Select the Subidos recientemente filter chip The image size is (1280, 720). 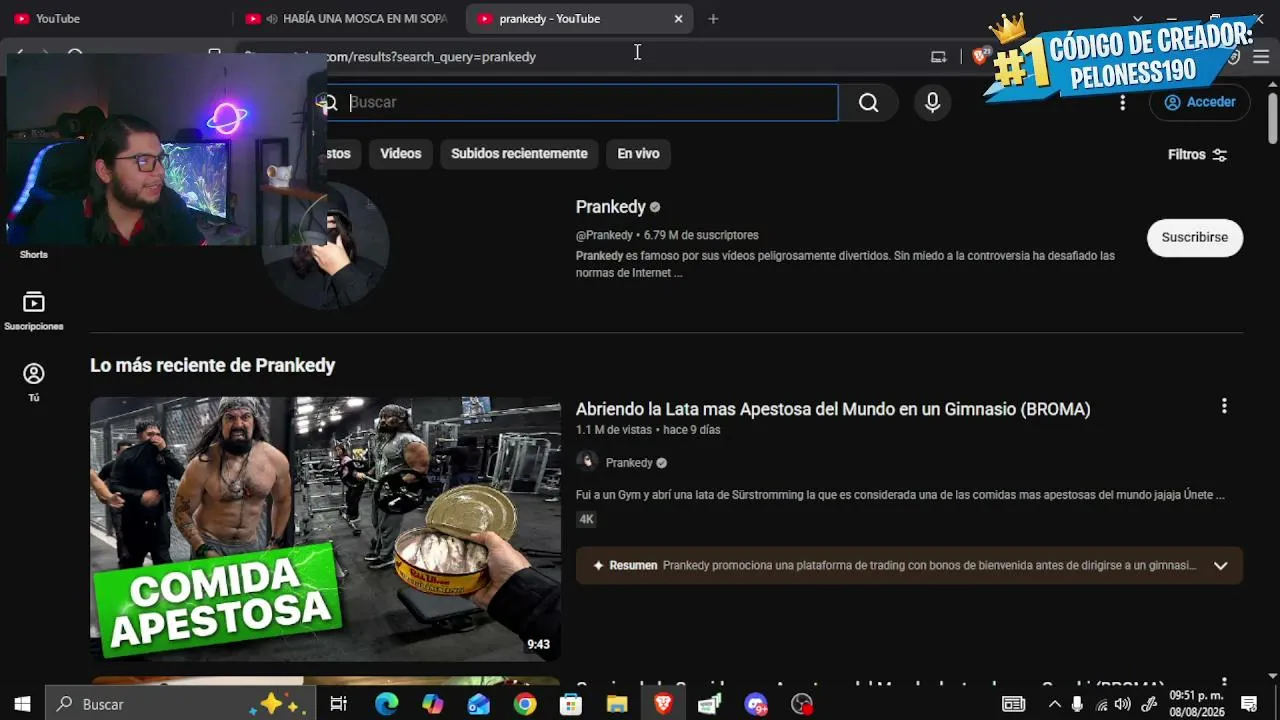[519, 154]
